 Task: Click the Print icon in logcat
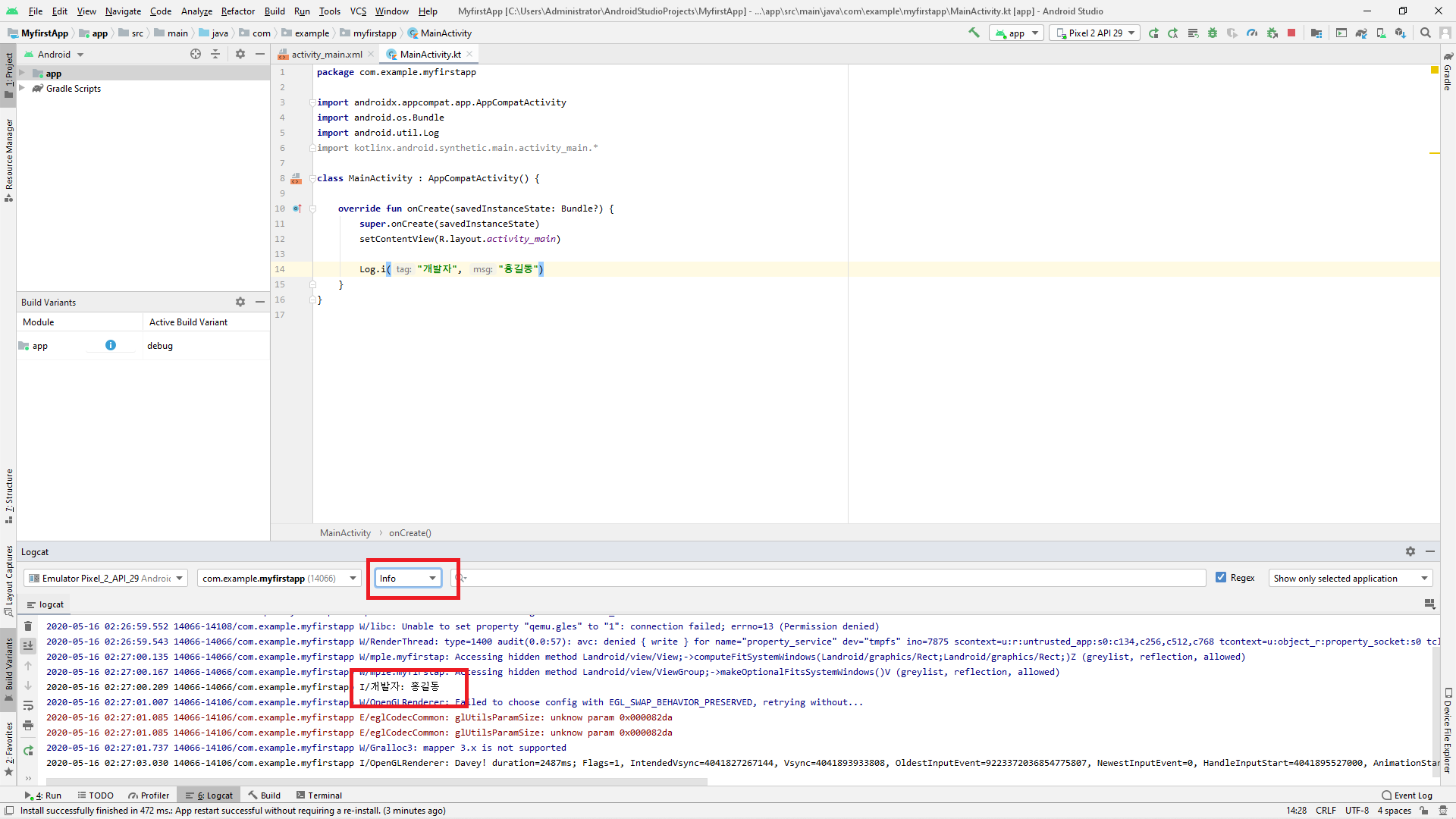click(x=28, y=726)
